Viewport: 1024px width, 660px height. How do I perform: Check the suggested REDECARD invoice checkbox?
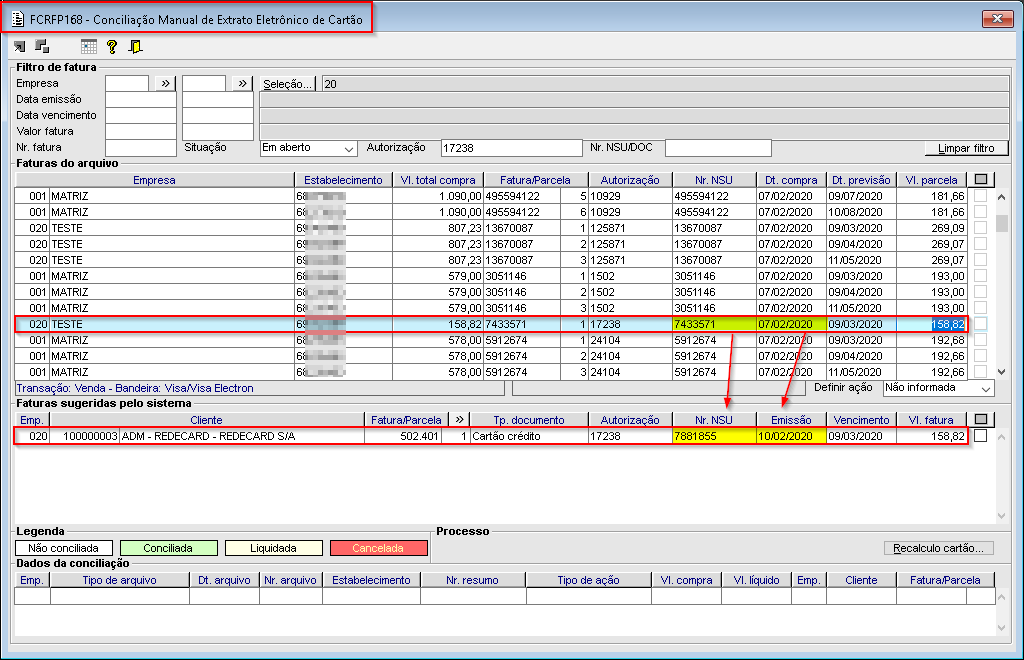click(981, 436)
